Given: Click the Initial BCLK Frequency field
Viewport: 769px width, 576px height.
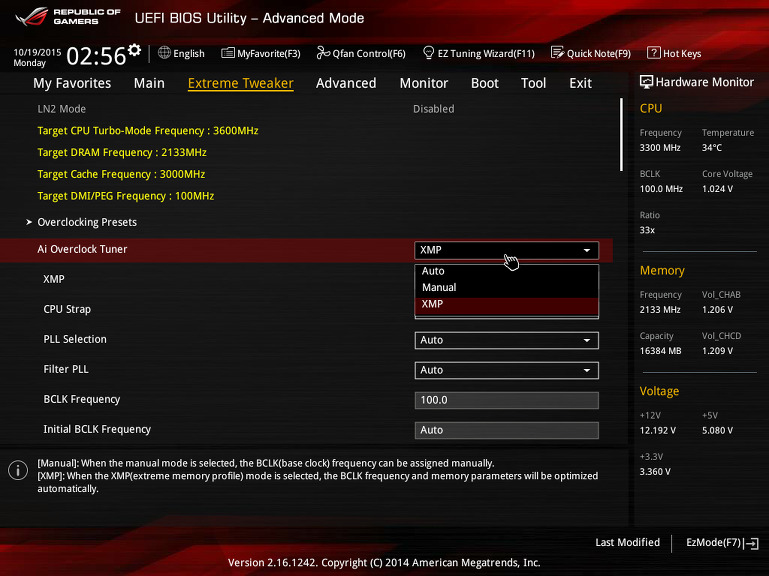Looking at the screenshot, I should tap(506, 430).
